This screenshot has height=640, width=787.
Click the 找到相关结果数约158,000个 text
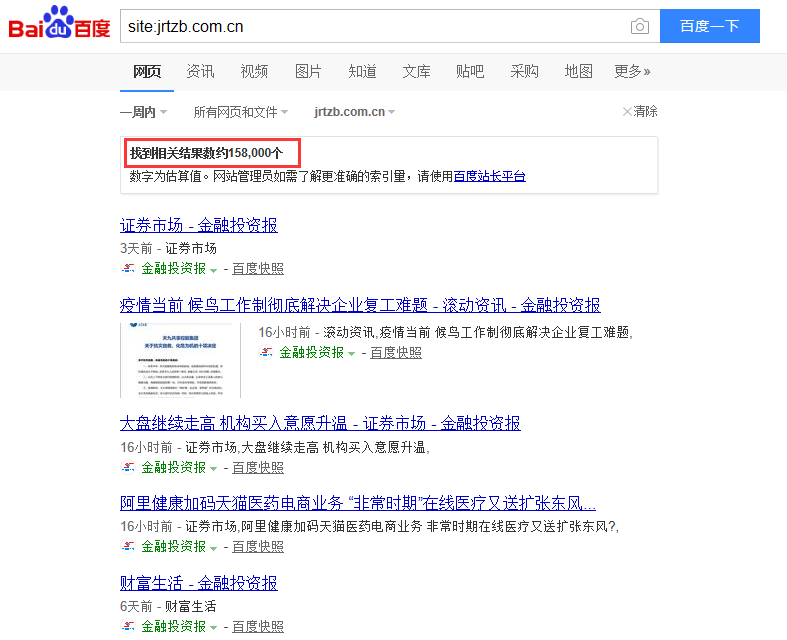click(206, 153)
